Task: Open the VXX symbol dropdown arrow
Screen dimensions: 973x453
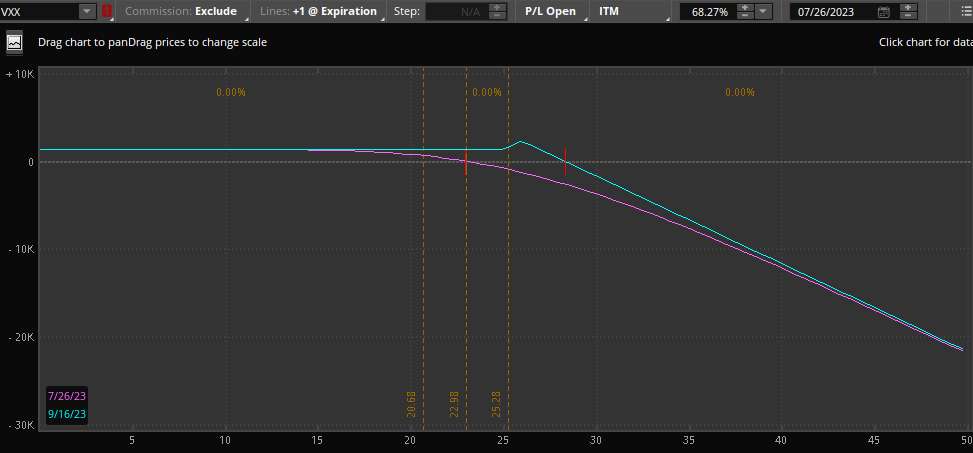Action: tap(86, 12)
